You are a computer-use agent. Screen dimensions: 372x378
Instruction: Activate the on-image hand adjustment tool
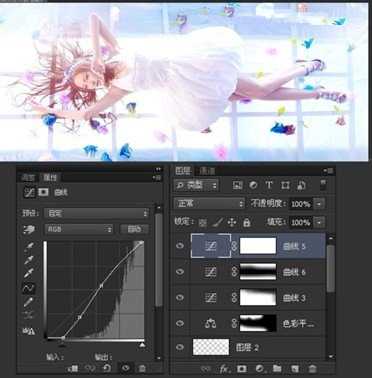coord(29,229)
